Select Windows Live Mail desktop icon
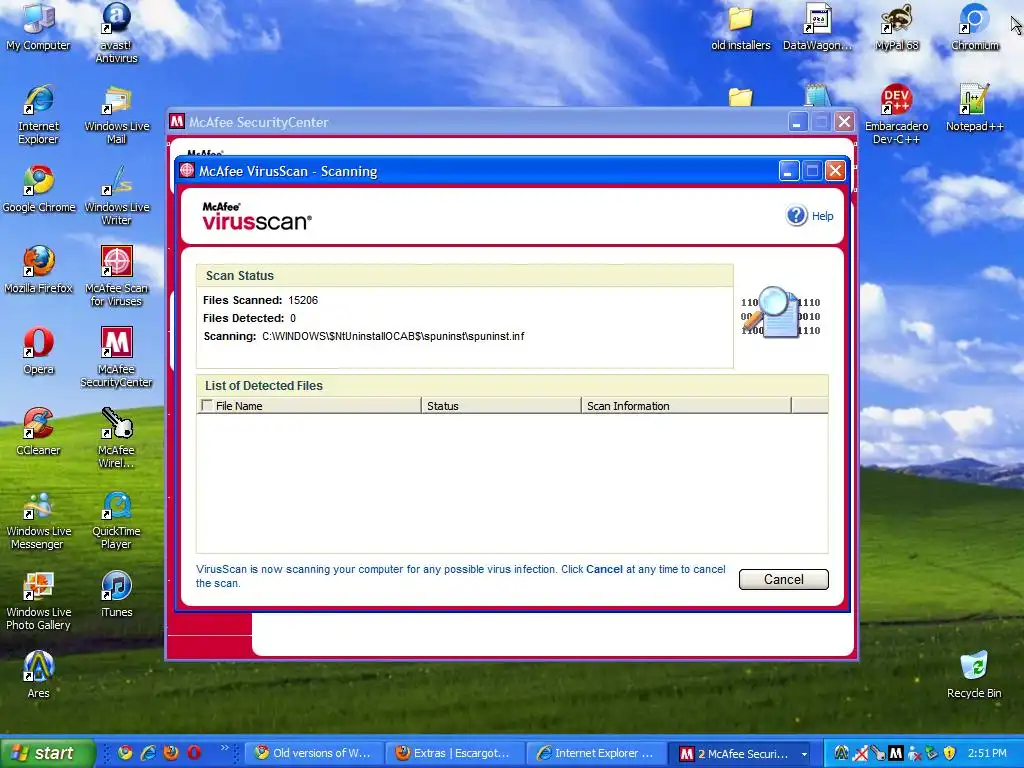Viewport: 1024px width, 768px height. 116,114
